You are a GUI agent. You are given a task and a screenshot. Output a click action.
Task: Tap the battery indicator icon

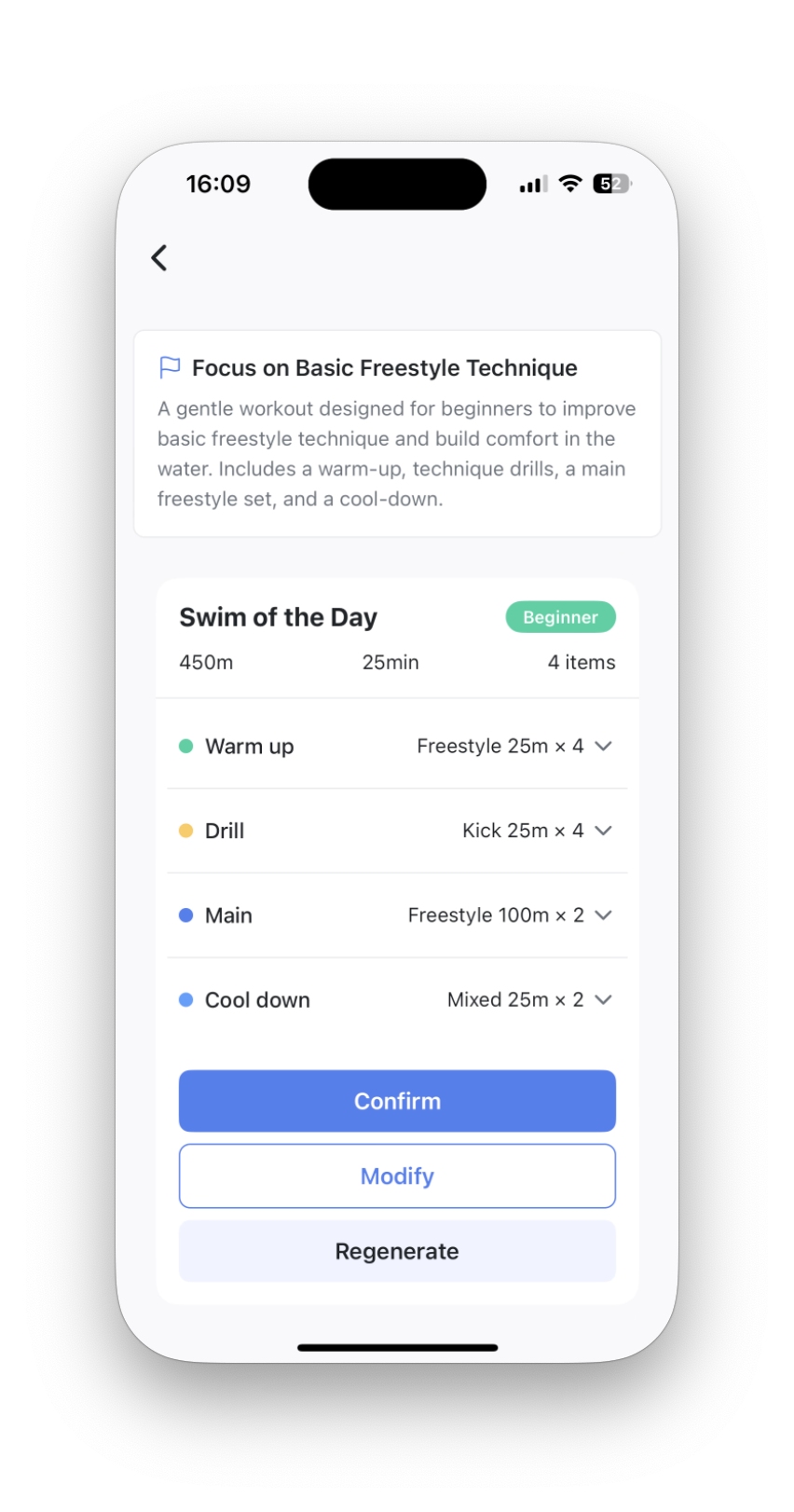(612, 184)
